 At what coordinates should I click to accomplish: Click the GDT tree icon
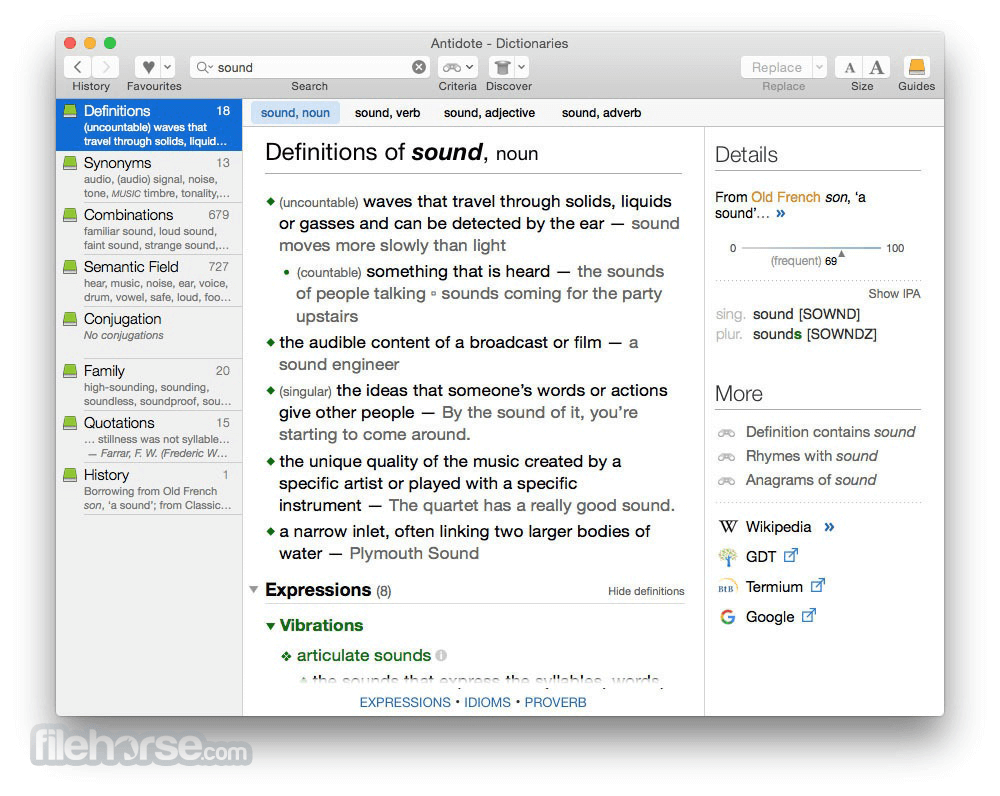coord(727,557)
